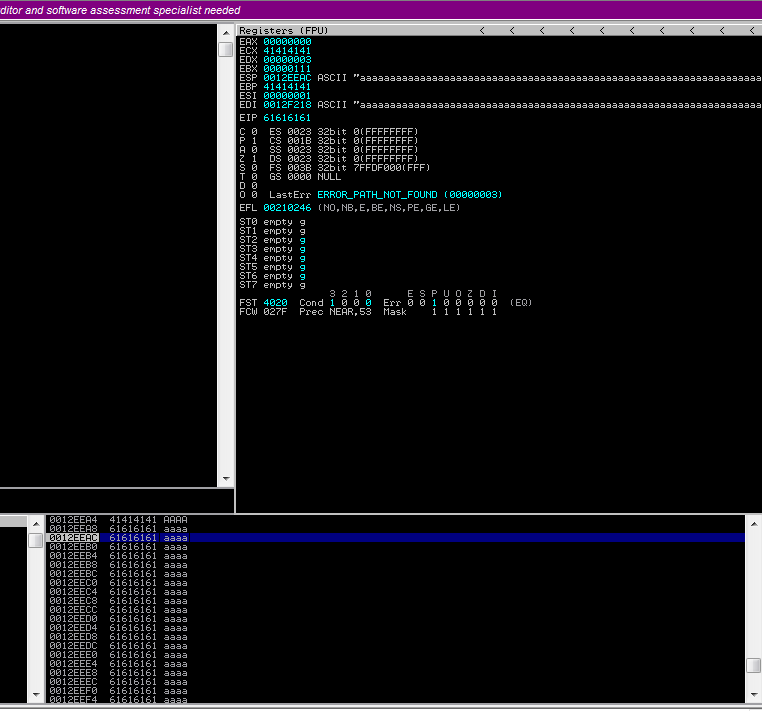Viewport: 762px width, 711px height.
Task: Select stack row 0012EEE4
Action: pos(396,663)
